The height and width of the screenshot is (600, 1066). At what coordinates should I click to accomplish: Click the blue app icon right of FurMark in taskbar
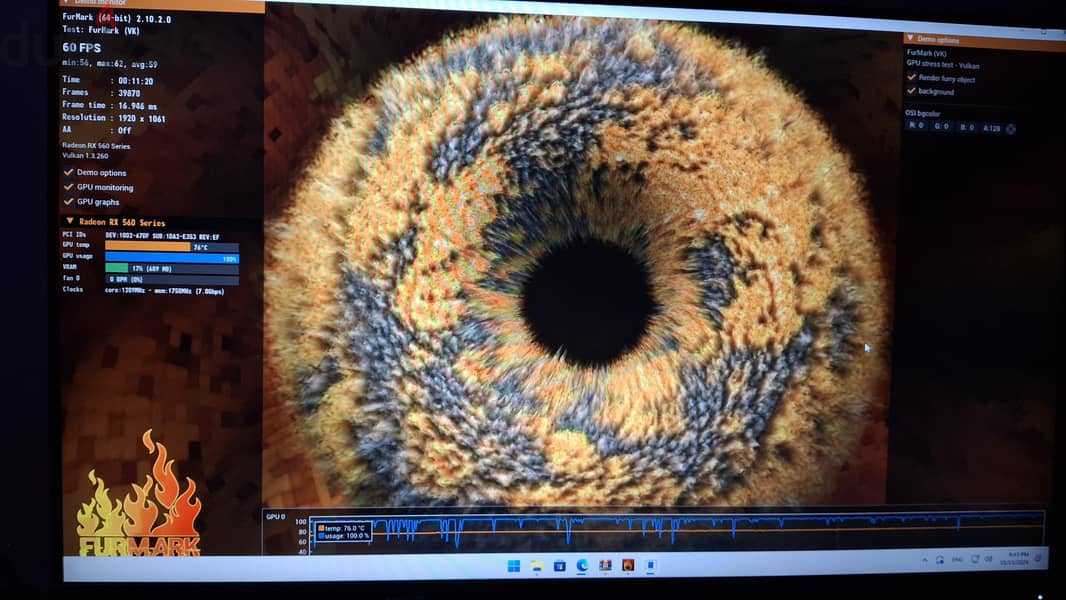pos(651,565)
